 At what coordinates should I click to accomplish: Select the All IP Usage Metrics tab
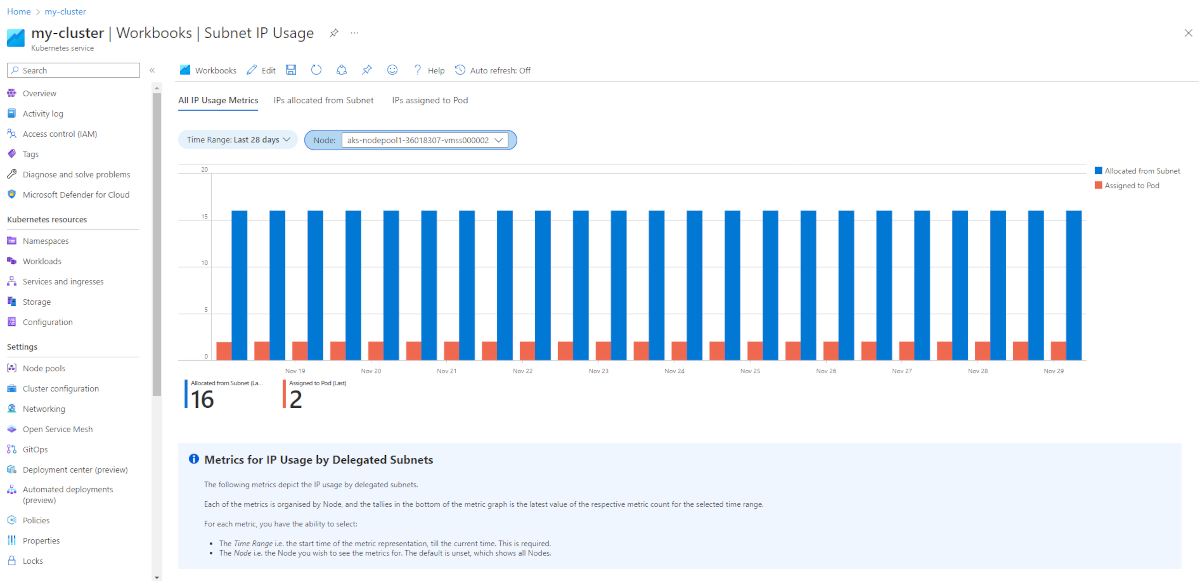click(x=218, y=100)
